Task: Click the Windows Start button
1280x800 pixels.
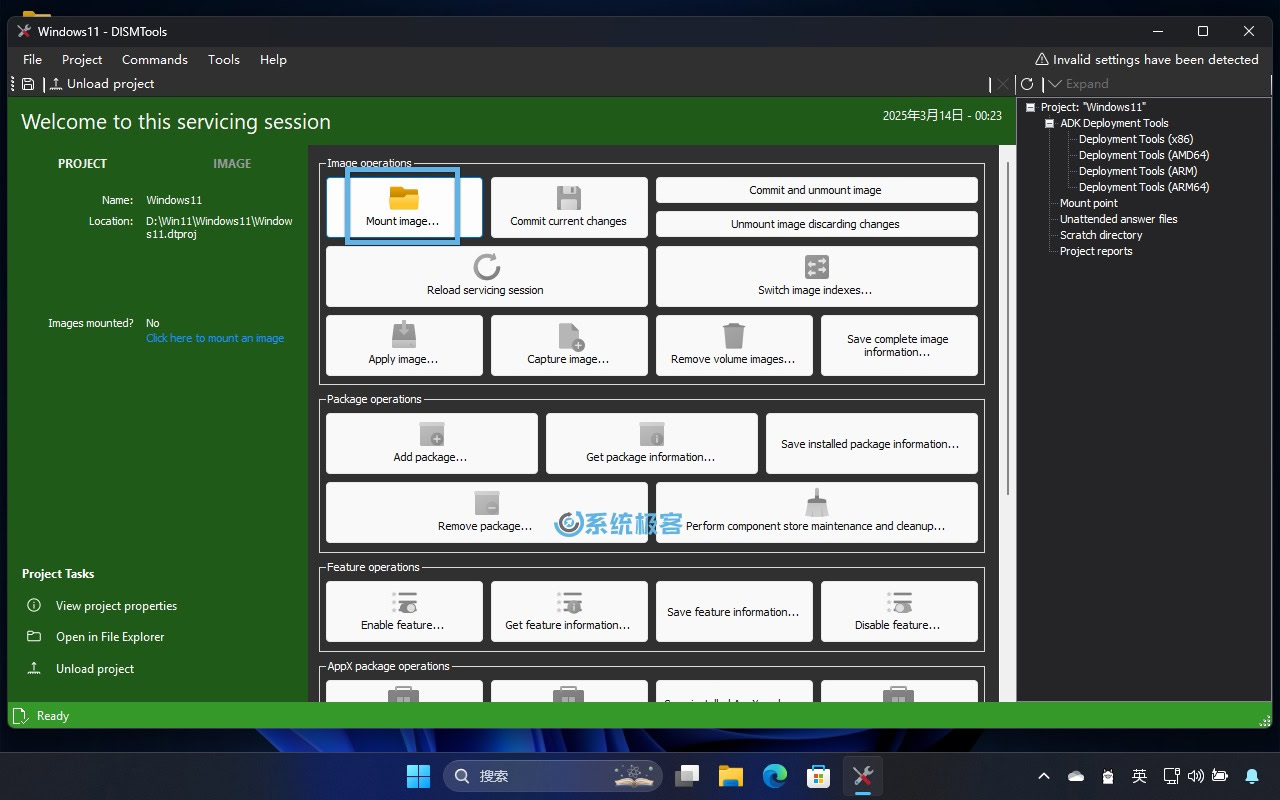Action: pyautogui.click(x=418, y=775)
